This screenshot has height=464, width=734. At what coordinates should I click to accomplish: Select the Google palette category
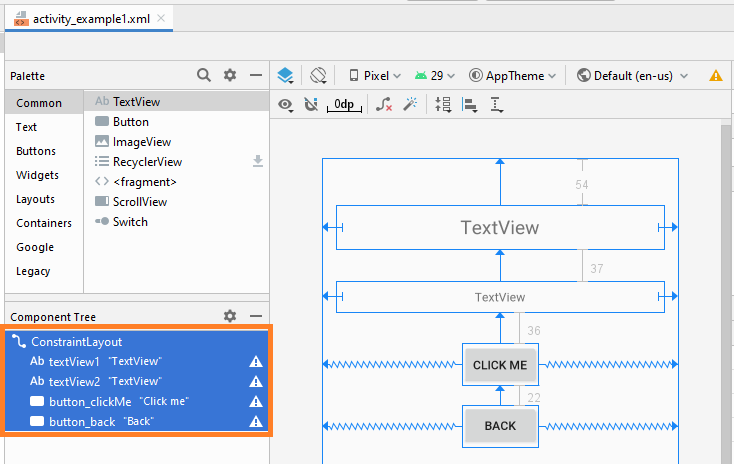[44, 247]
